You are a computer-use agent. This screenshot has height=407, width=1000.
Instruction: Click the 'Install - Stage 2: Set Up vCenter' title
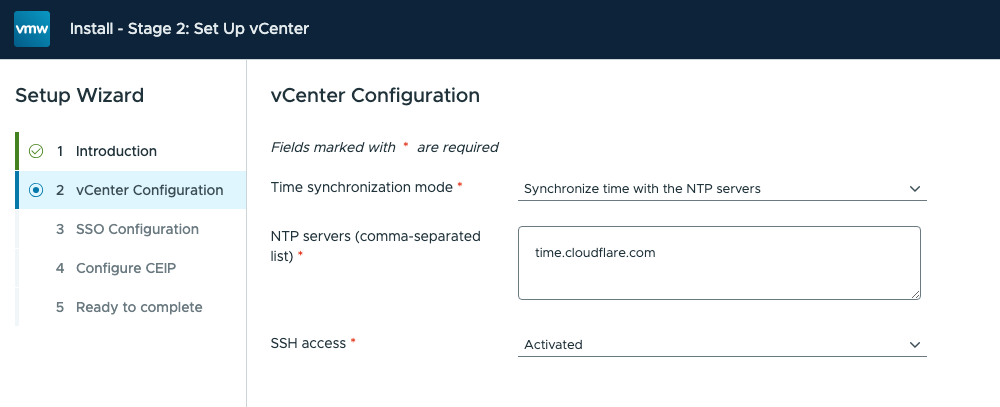coord(189,29)
